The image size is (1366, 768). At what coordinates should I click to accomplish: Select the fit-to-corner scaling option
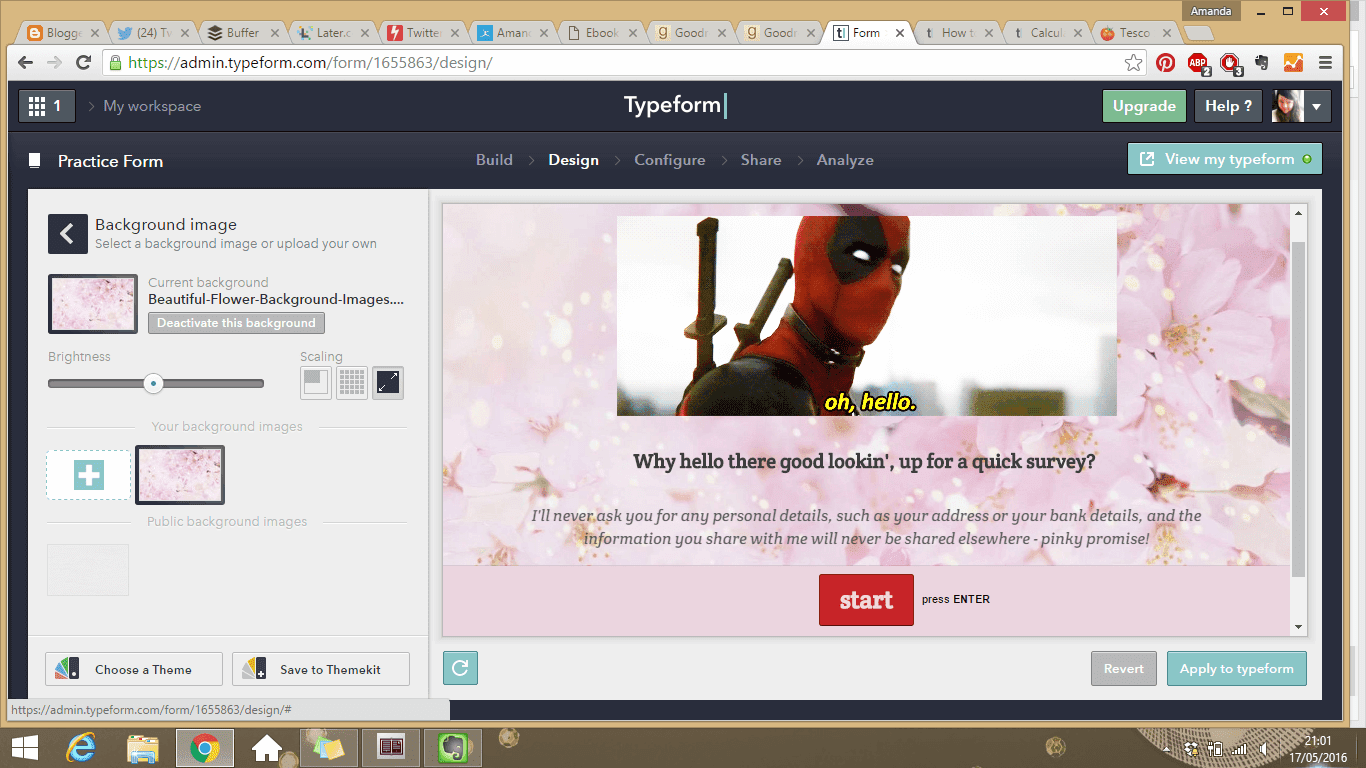coord(316,383)
